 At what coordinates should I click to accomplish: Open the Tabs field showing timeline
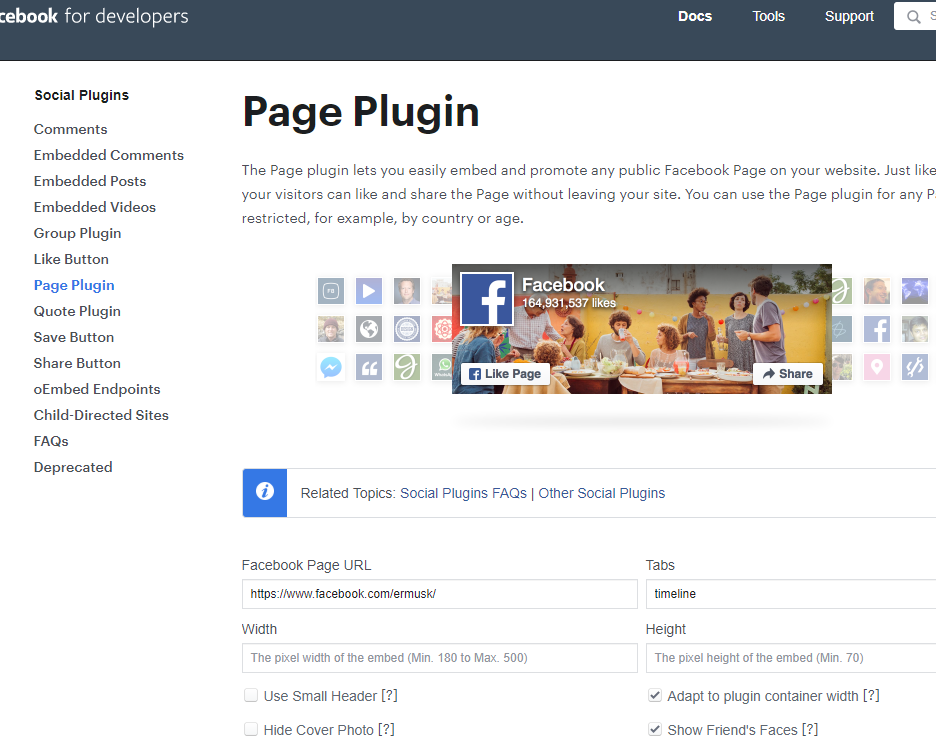(x=790, y=593)
